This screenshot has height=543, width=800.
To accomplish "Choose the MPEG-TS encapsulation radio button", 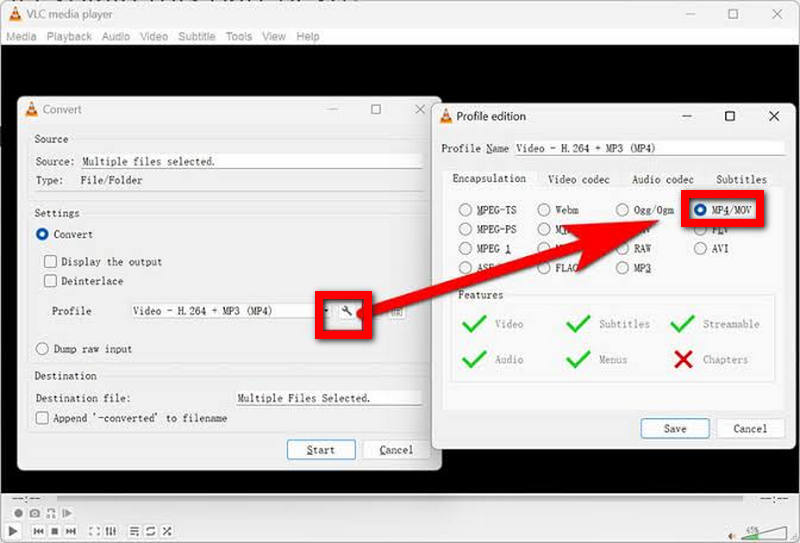I will tap(465, 210).
